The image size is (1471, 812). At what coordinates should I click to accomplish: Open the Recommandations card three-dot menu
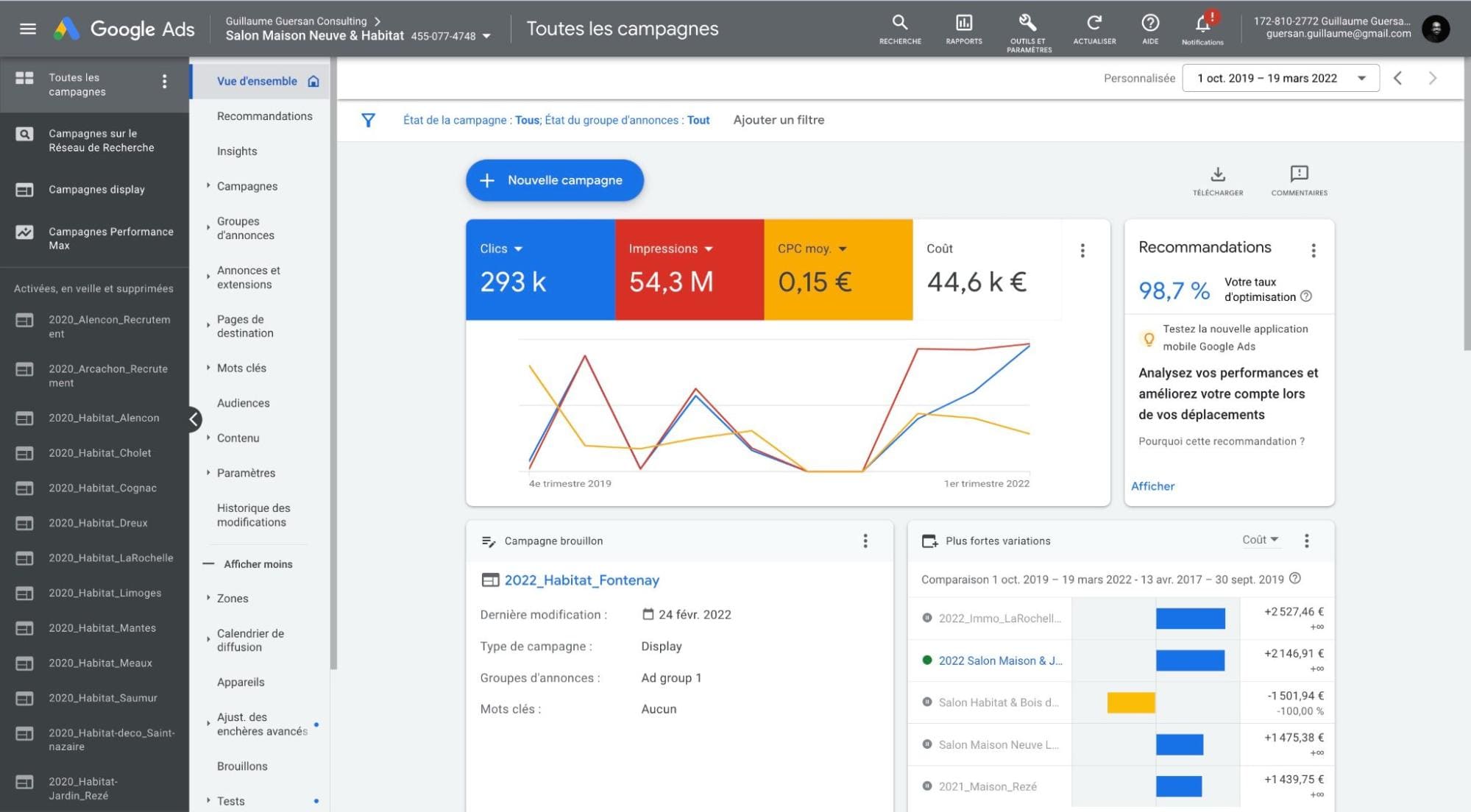[1314, 251]
